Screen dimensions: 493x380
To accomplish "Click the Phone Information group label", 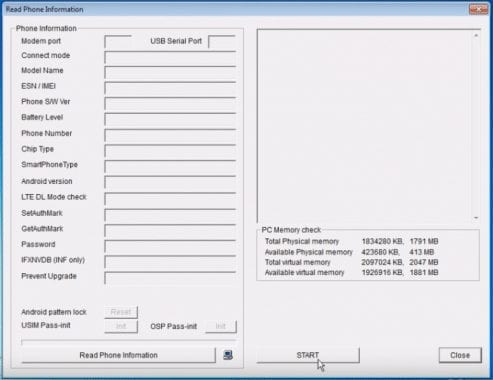I will pos(46,28).
